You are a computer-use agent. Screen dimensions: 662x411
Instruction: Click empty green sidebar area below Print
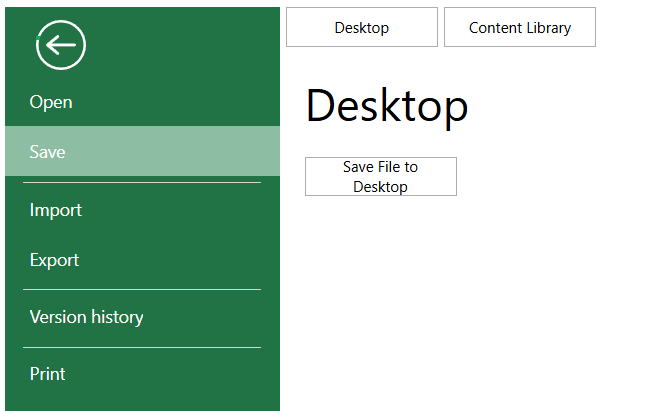(141, 400)
